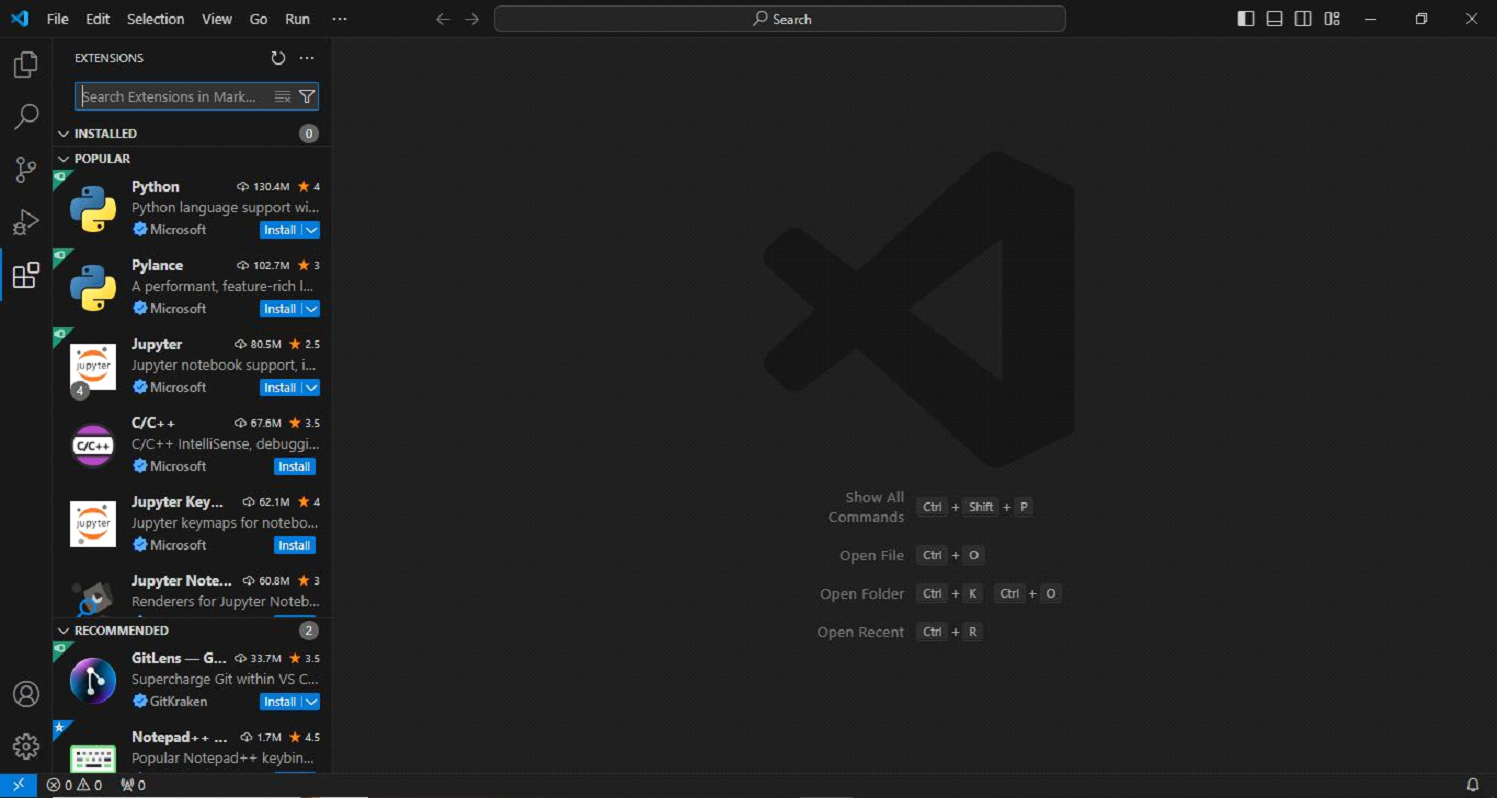Click the filter extensions funnel icon
Screen dimensions: 1497x798
click(307, 97)
